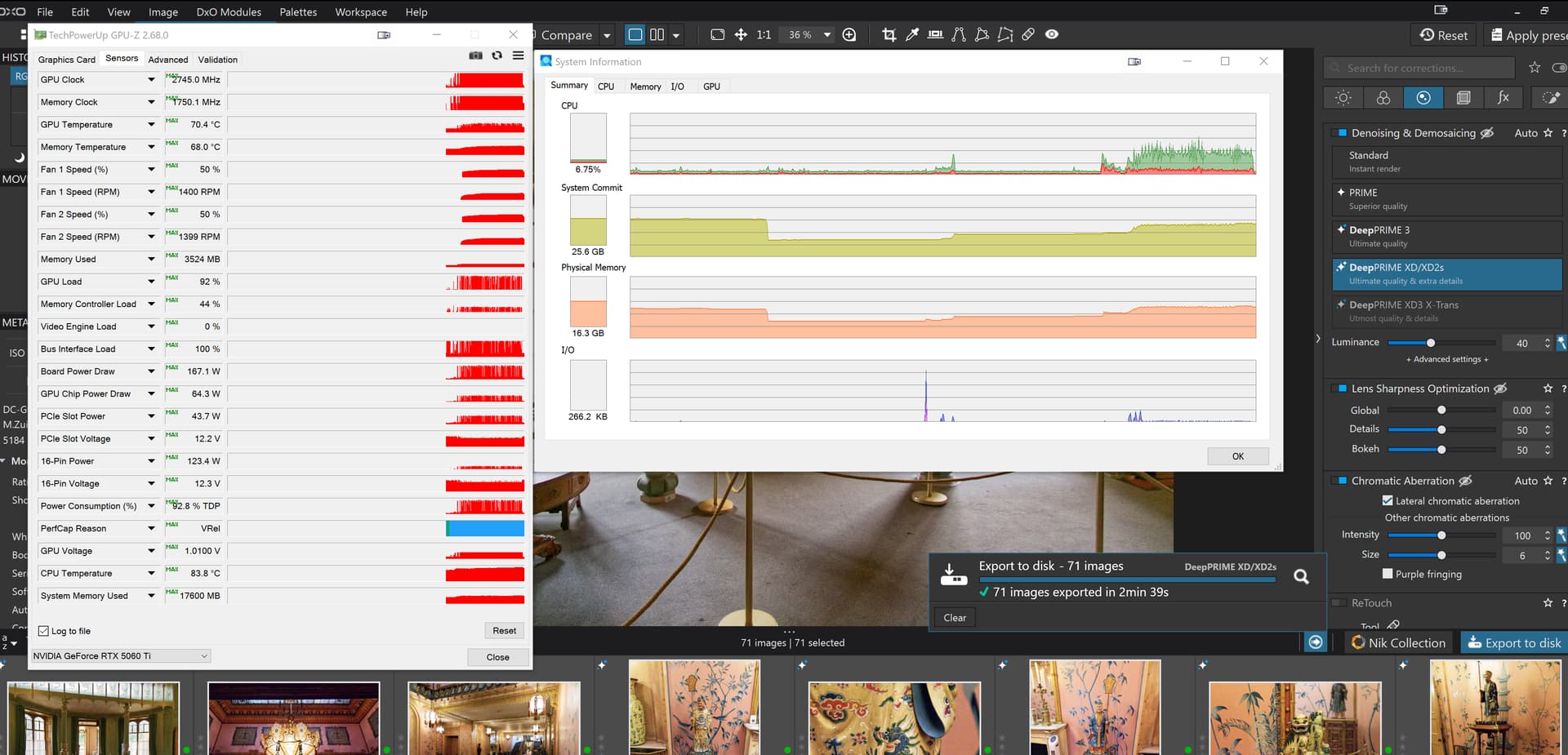Pick the white balance eyedropper tool

click(x=912, y=34)
